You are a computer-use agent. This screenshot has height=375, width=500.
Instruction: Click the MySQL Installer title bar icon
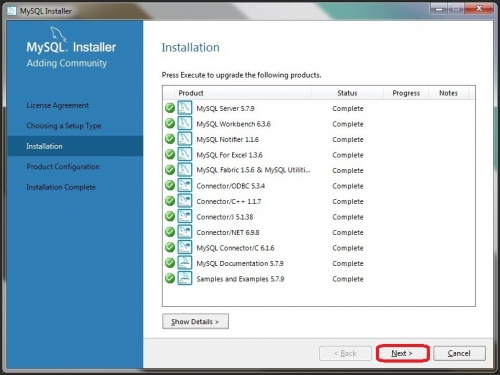click(x=12, y=11)
